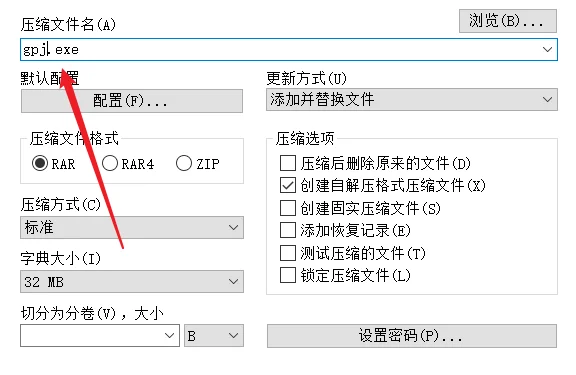Open the 配置(F)... profiles button
Viewport: 576px width, 375px height.
(x=132, y=101)
